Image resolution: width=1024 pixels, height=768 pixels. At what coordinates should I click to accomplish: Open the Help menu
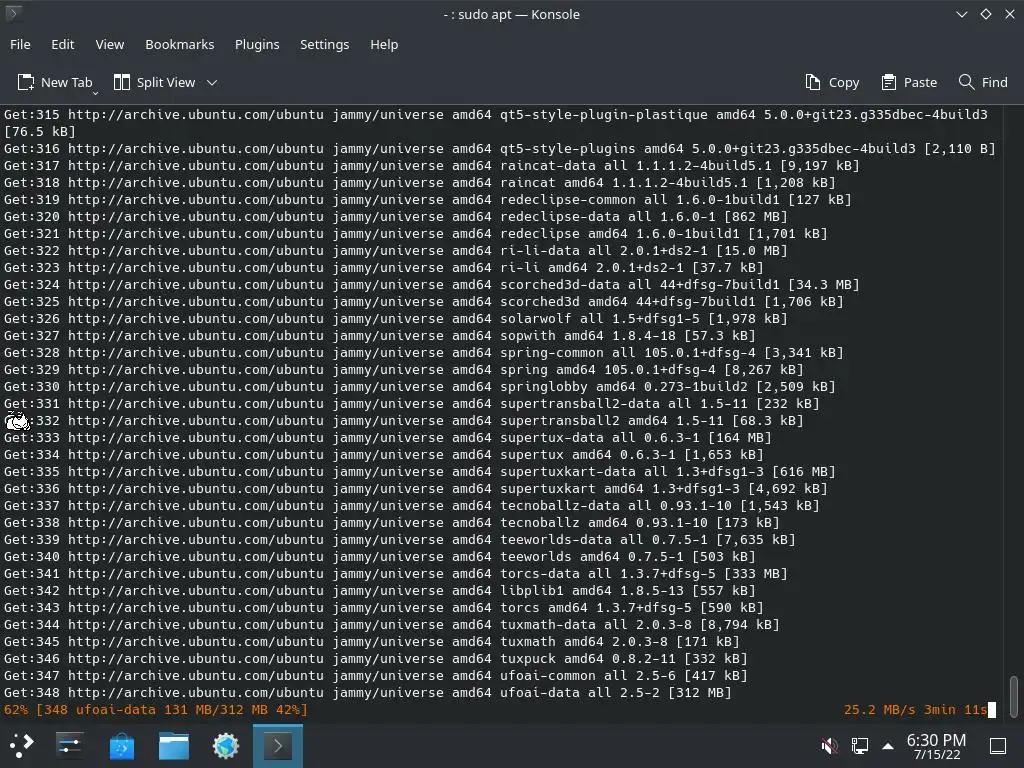(384, 44)
